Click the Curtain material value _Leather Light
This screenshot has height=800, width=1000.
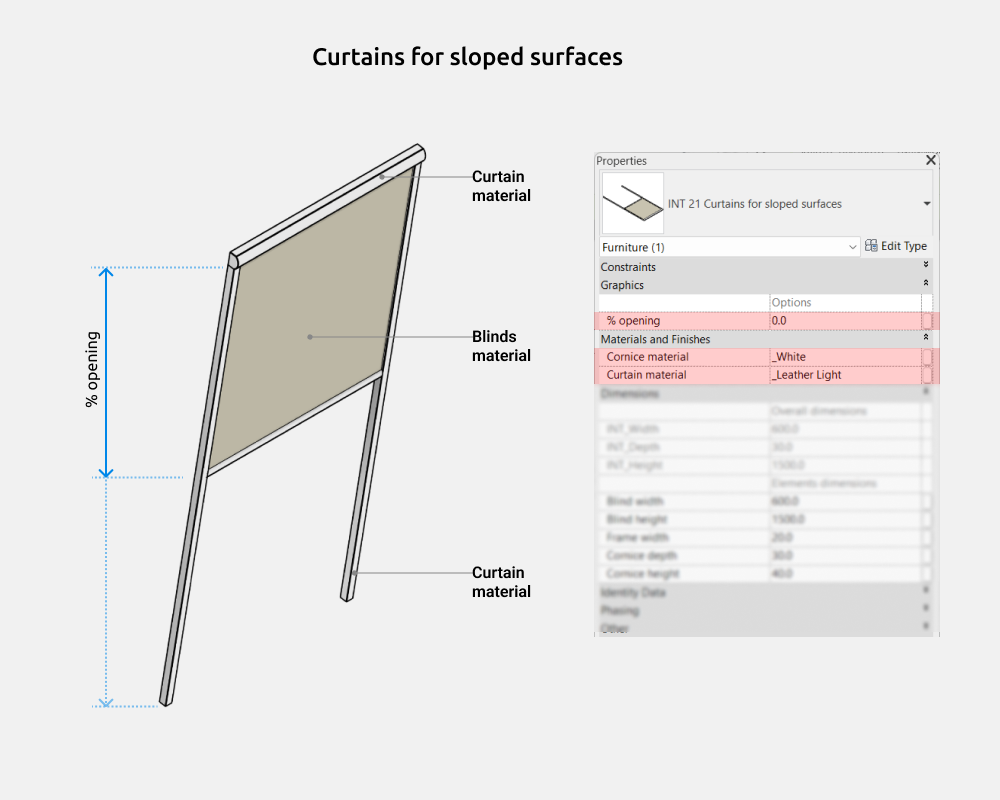[845, 375]
